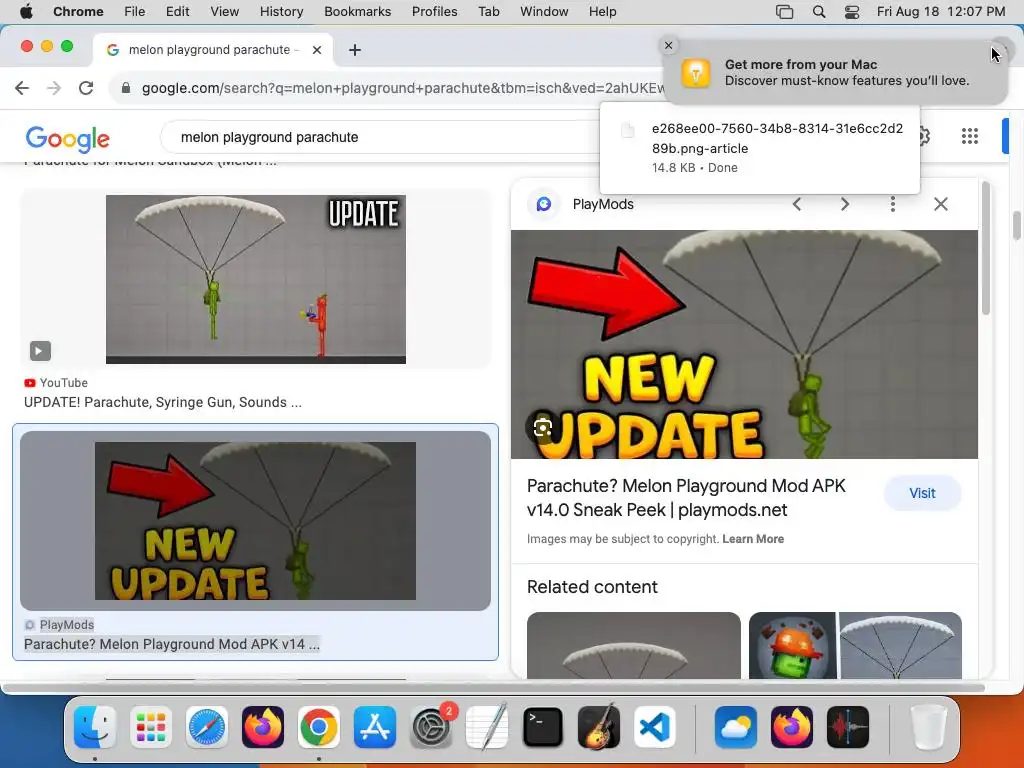Open TextEdit from the dock

click(x=487, y=727)
